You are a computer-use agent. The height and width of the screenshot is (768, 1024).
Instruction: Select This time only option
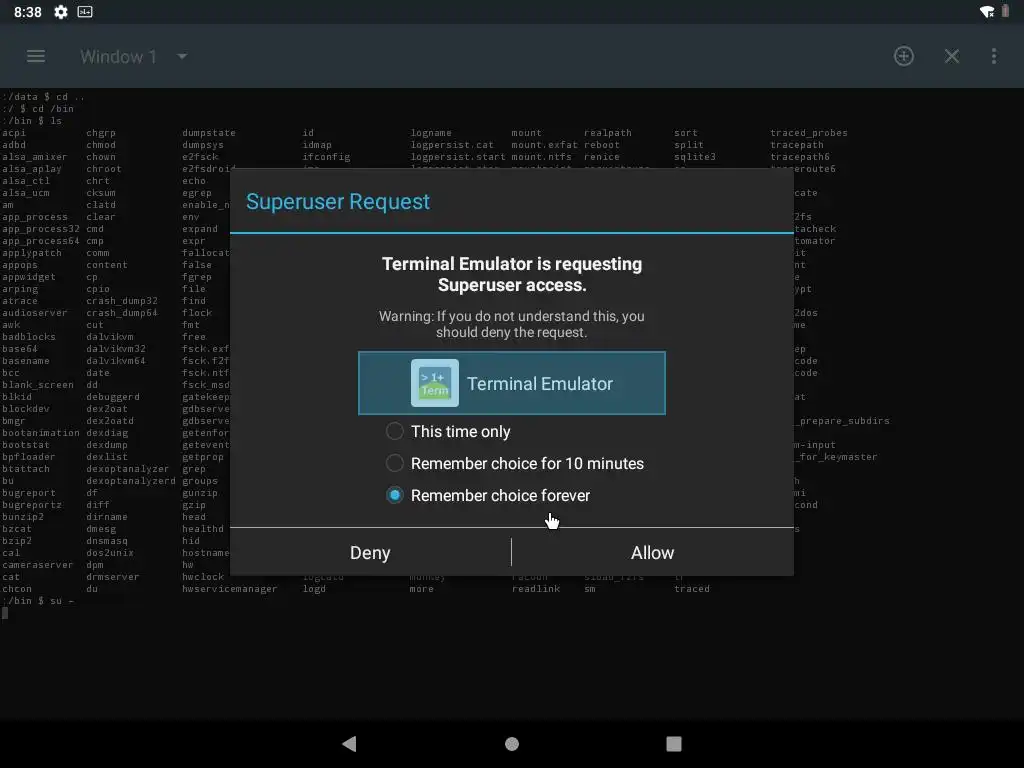pos(448,431)
